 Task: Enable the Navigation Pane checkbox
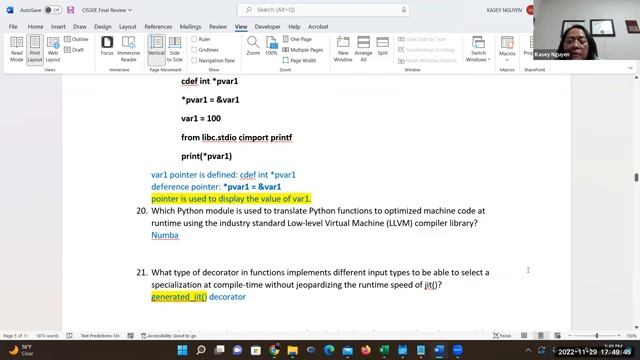coord(194,60)
